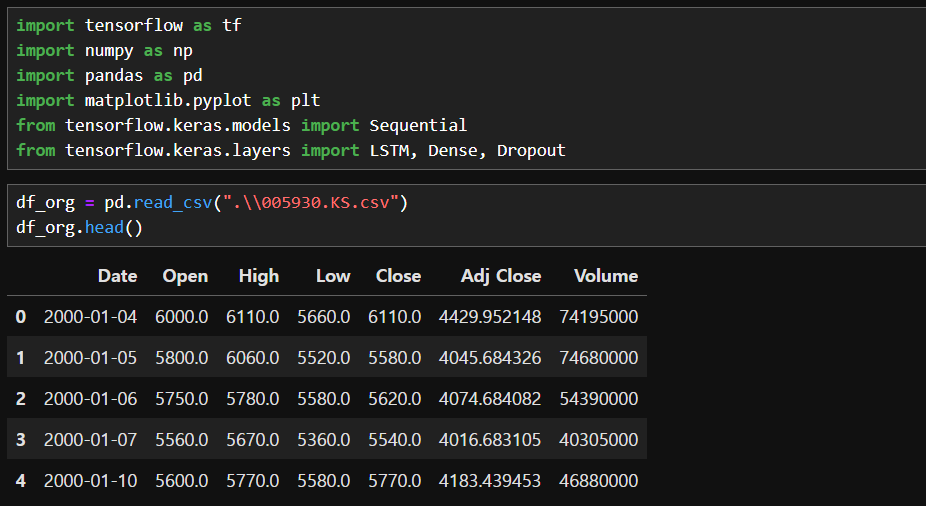Click the Sequential import code line
This screenshot has width=926, height=506.
(242, 125)
